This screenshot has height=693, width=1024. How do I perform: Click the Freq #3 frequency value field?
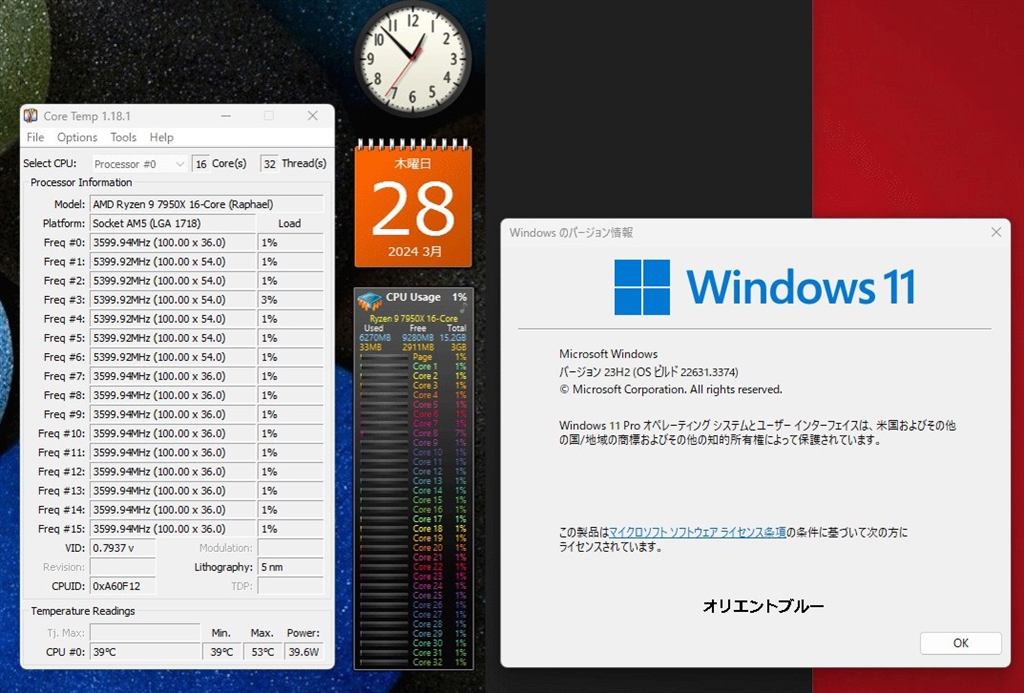point(172,300)
